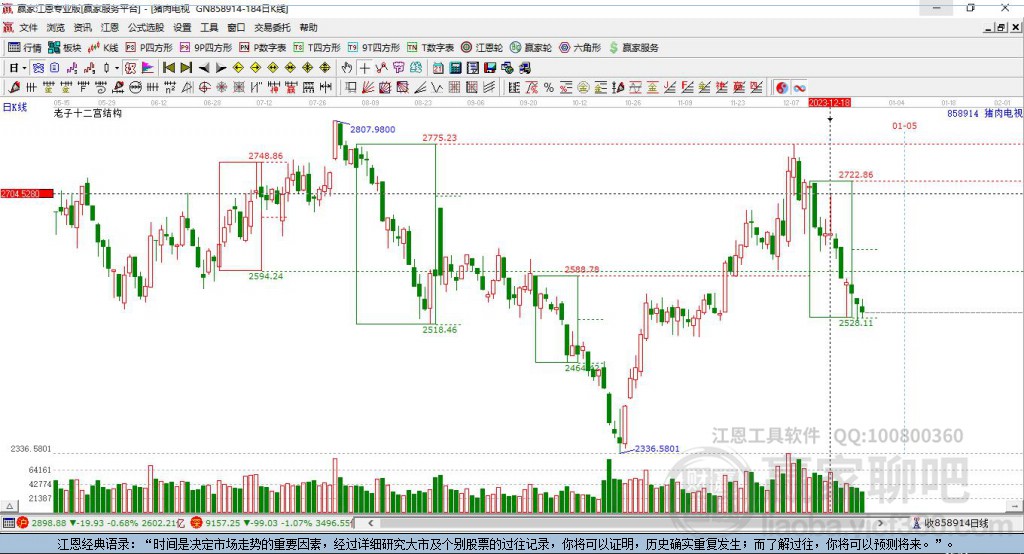
Task: Click the Shenzhen index status bar icon
Action: tap(197, 523)
